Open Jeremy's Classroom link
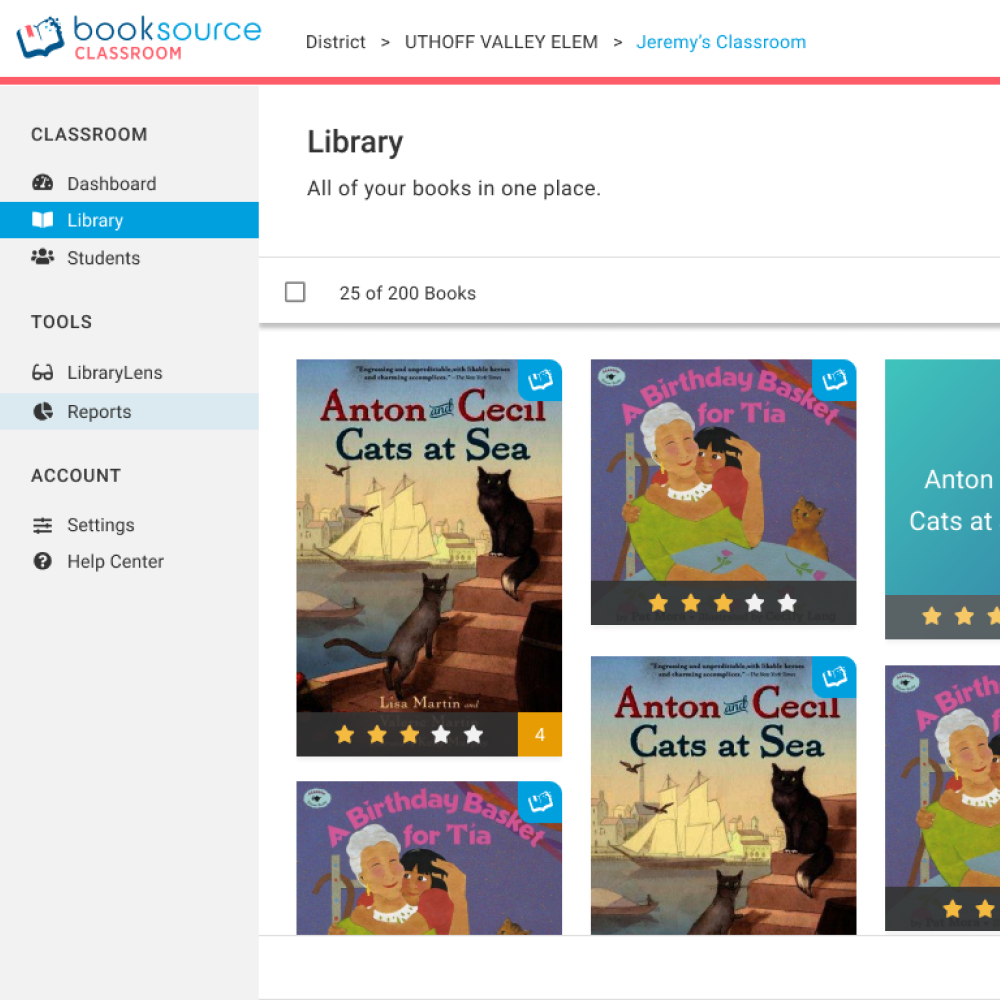This screenshot has width=1000, height=1000. point(721,42)
